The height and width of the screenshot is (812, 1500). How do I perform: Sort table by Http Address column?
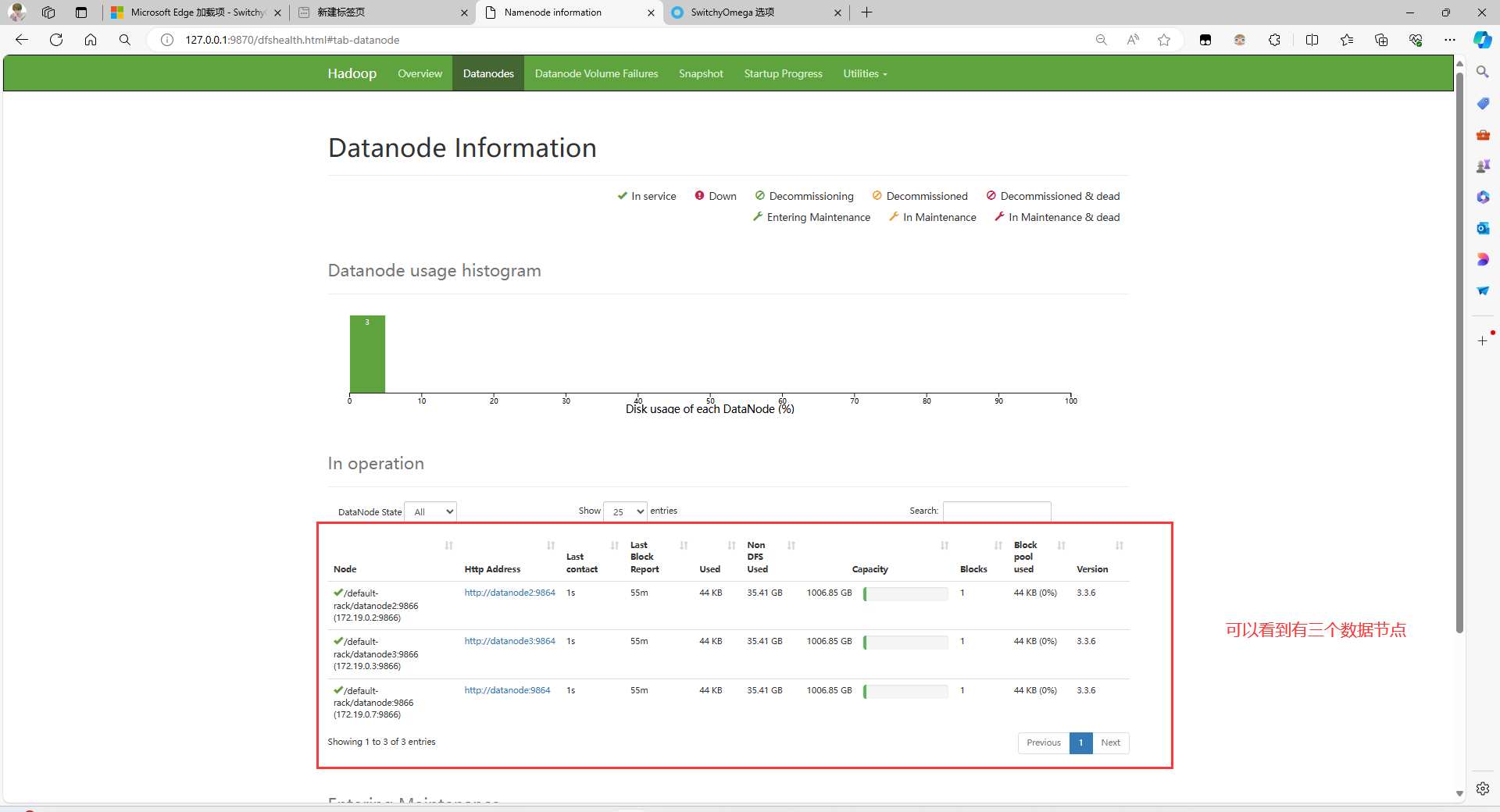click(x=509, y=557)
